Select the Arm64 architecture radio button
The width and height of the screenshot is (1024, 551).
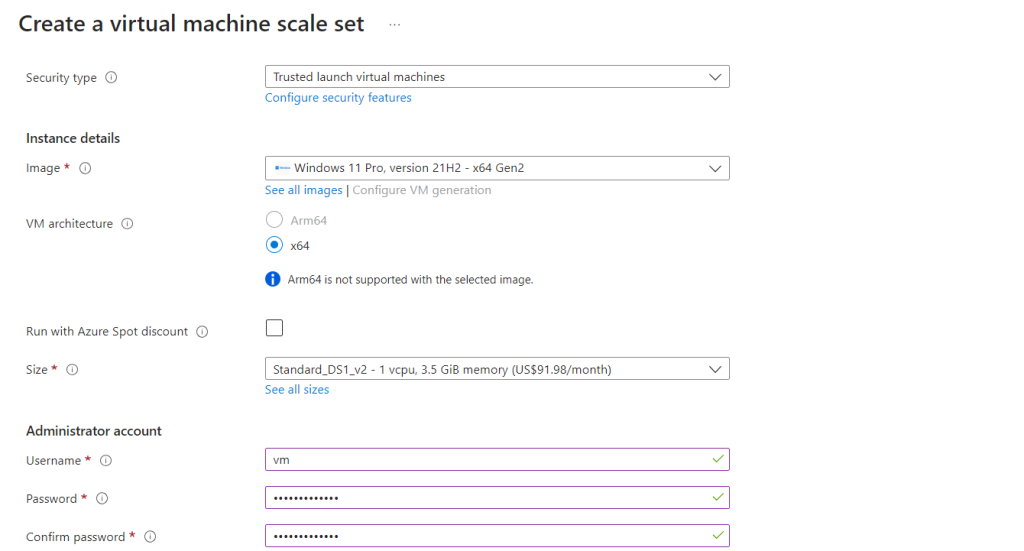pos(274,220)
